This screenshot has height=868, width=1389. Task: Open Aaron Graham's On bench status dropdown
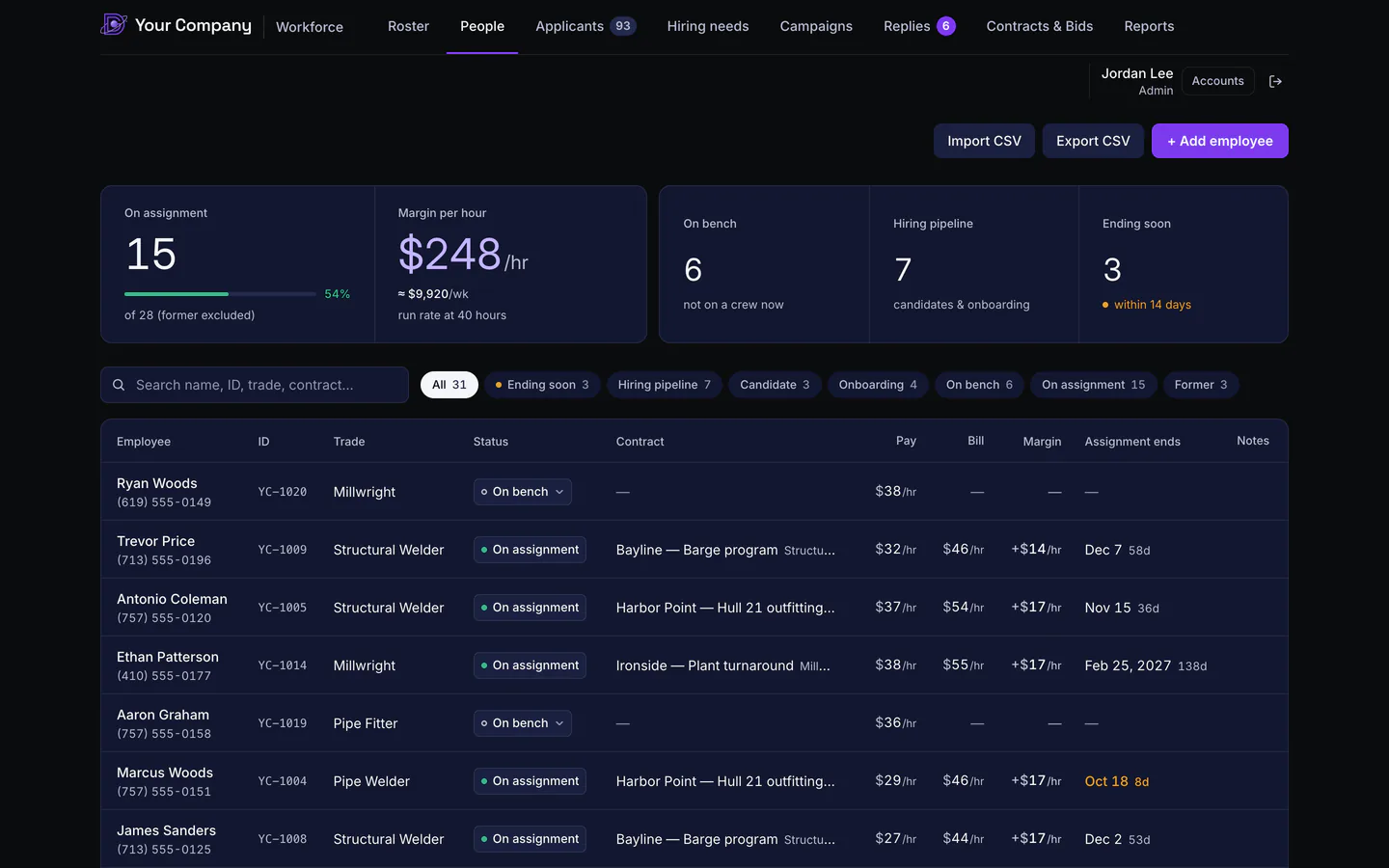pyautogui.click(x=522, y=723)
